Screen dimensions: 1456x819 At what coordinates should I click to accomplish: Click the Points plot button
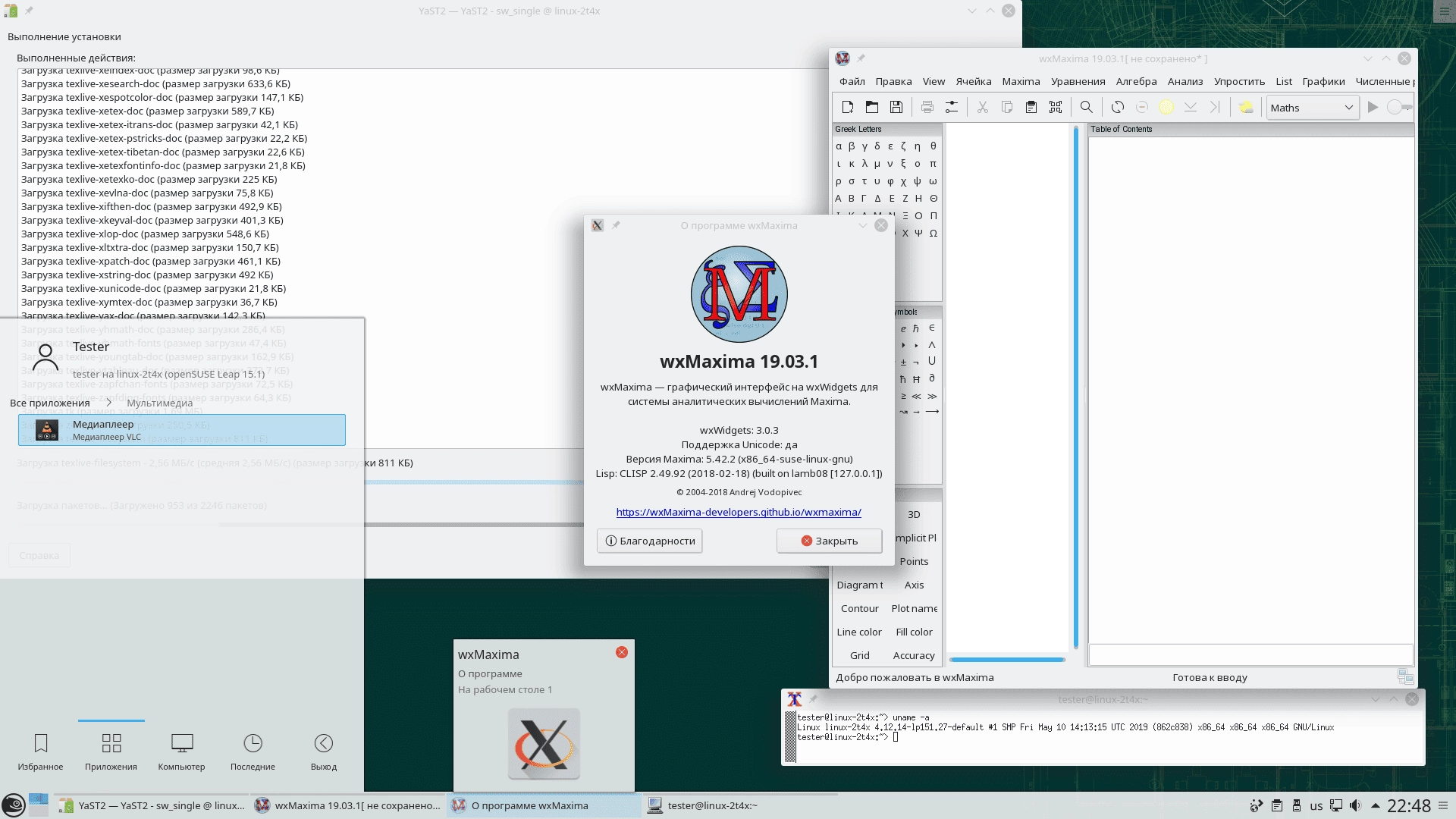914,561
